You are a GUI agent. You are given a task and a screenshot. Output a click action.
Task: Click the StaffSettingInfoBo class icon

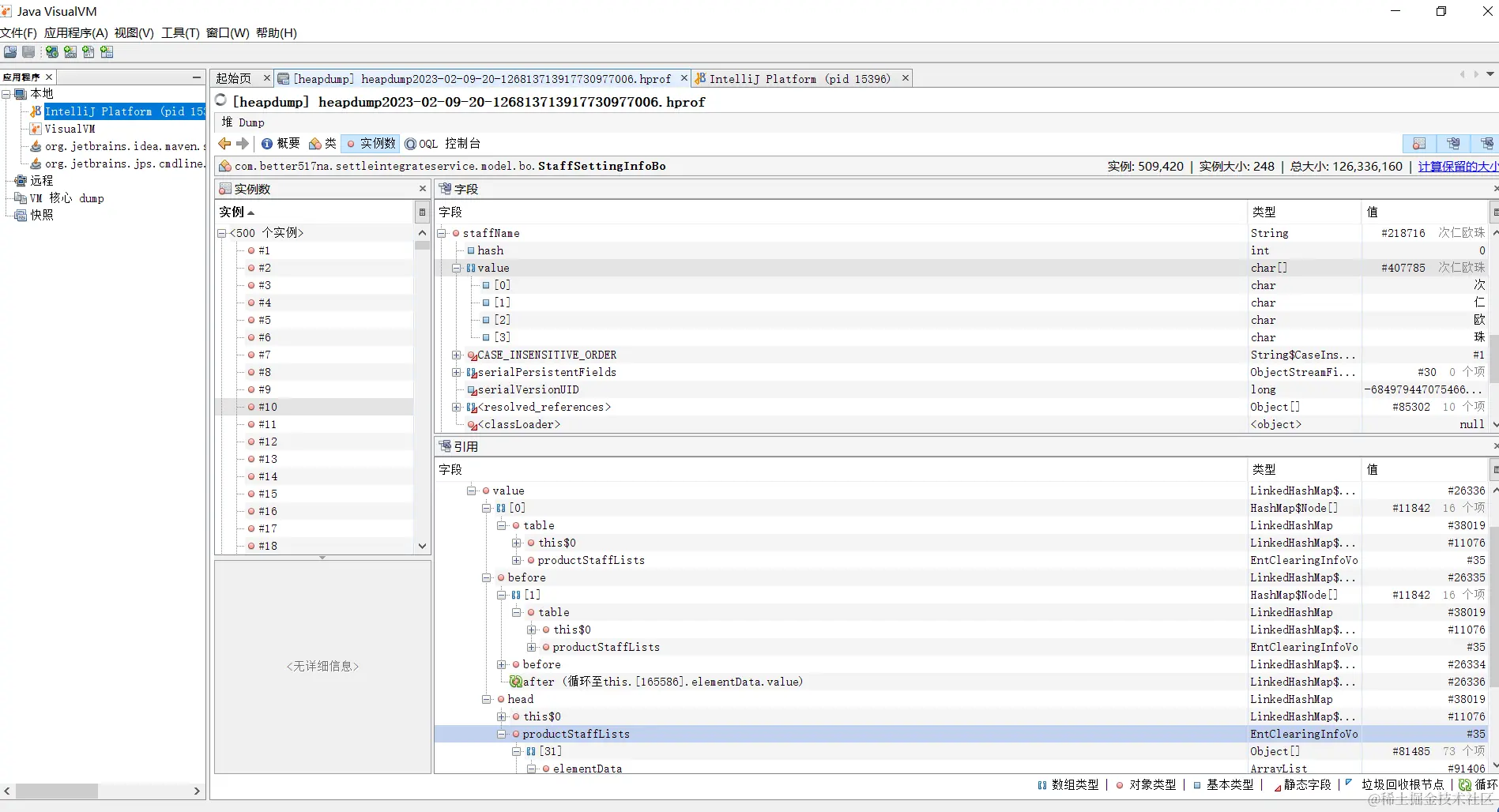tap(225, 166)
